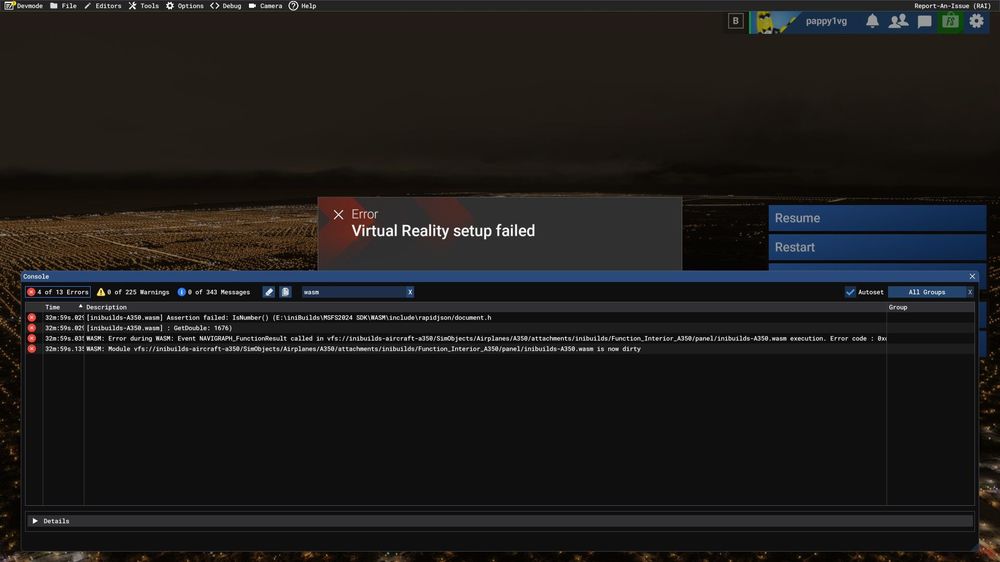1000x562 pixels.
Task: Open the green FS marketplace icon
Action: point(950,21)
